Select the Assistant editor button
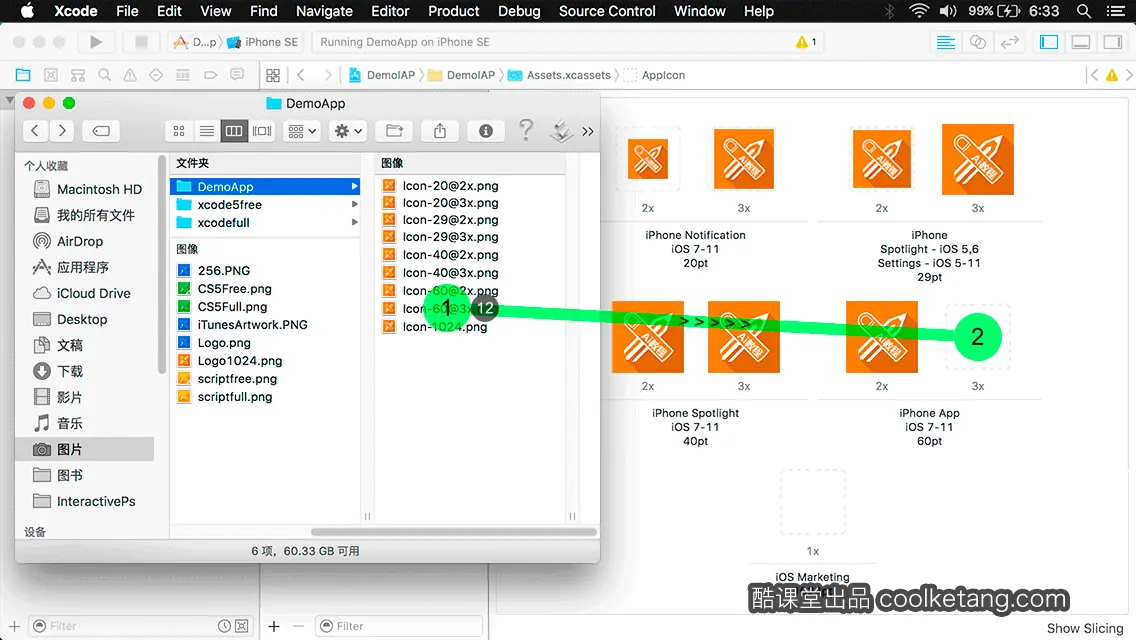 (x=977, y=42)
